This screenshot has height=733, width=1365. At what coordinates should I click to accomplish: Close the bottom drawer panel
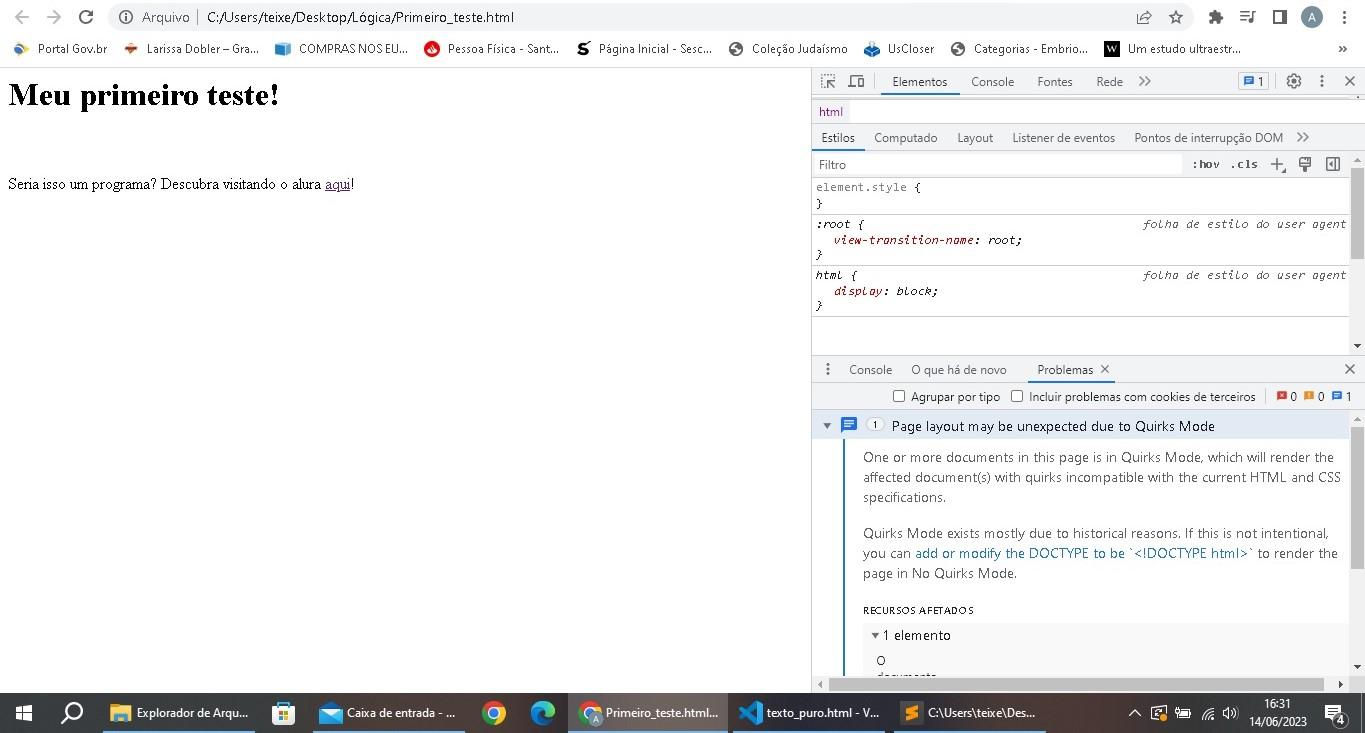pyautogui.click(x=1349, y=370)
